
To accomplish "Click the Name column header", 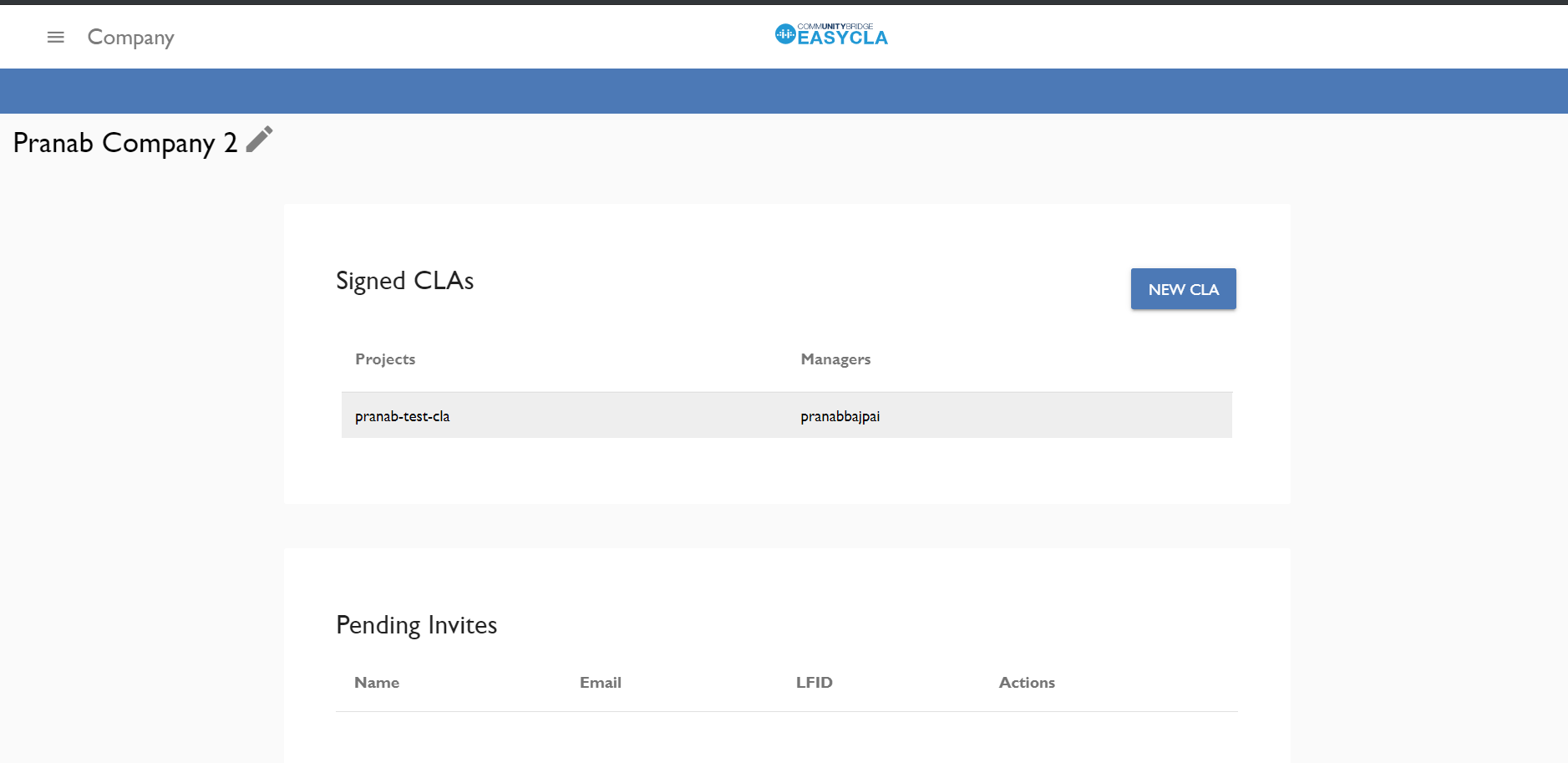I will click(x=377, y=683).
